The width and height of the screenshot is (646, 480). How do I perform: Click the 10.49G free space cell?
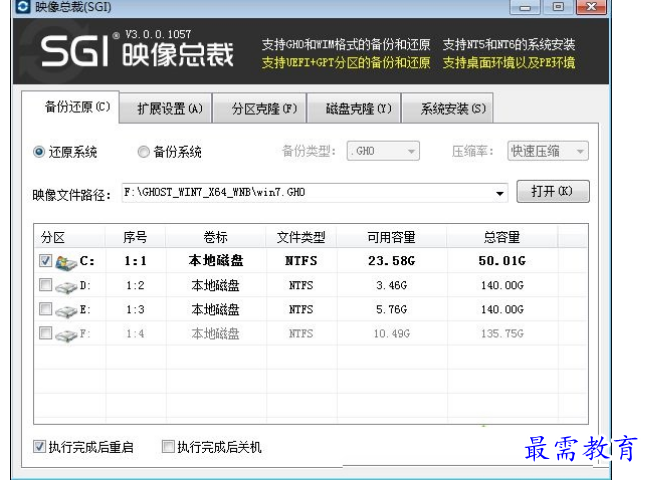point(391,333)
